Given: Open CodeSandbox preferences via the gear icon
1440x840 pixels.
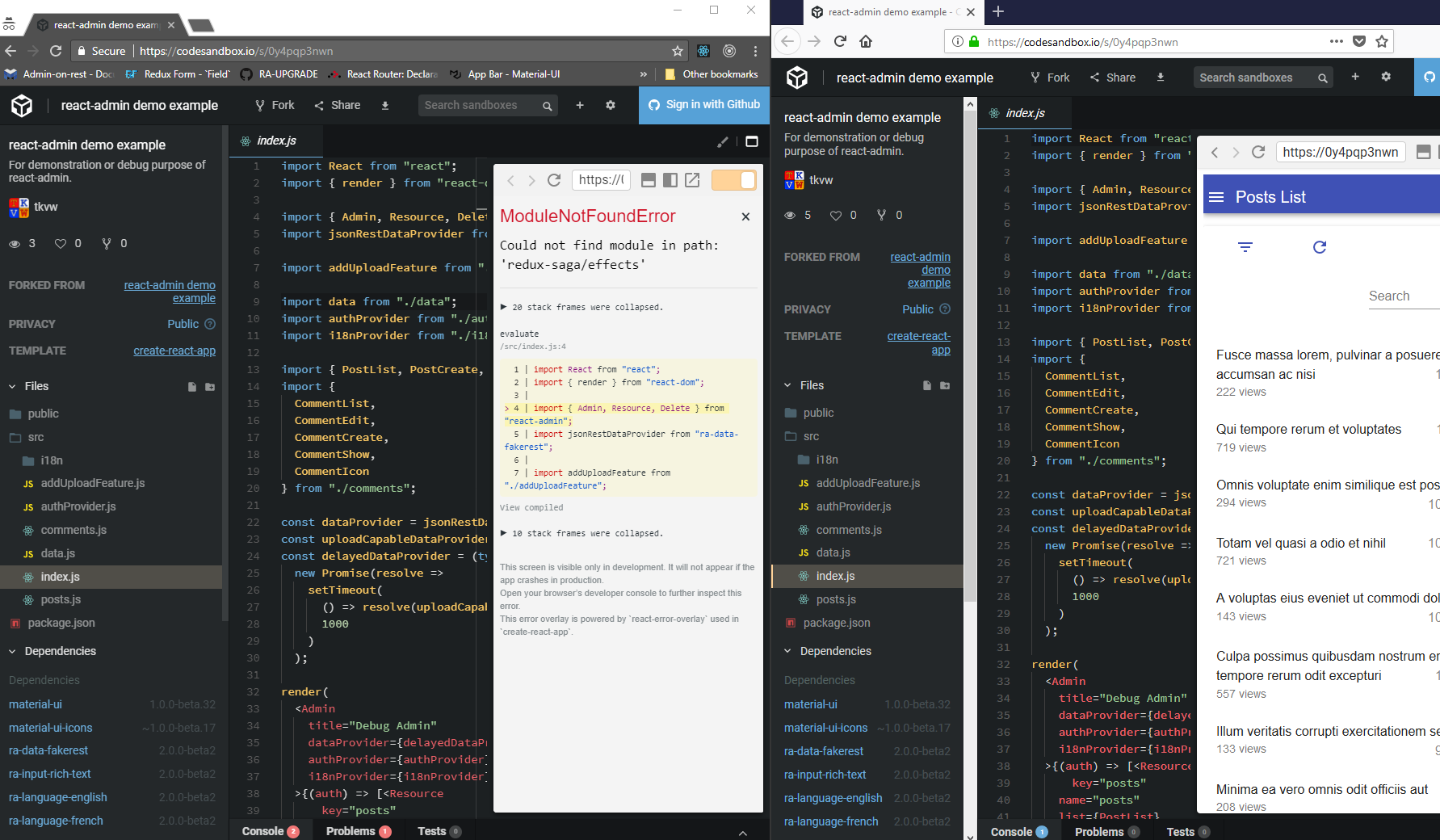Looking at the screenshot, I should click(x=611, y=105).
